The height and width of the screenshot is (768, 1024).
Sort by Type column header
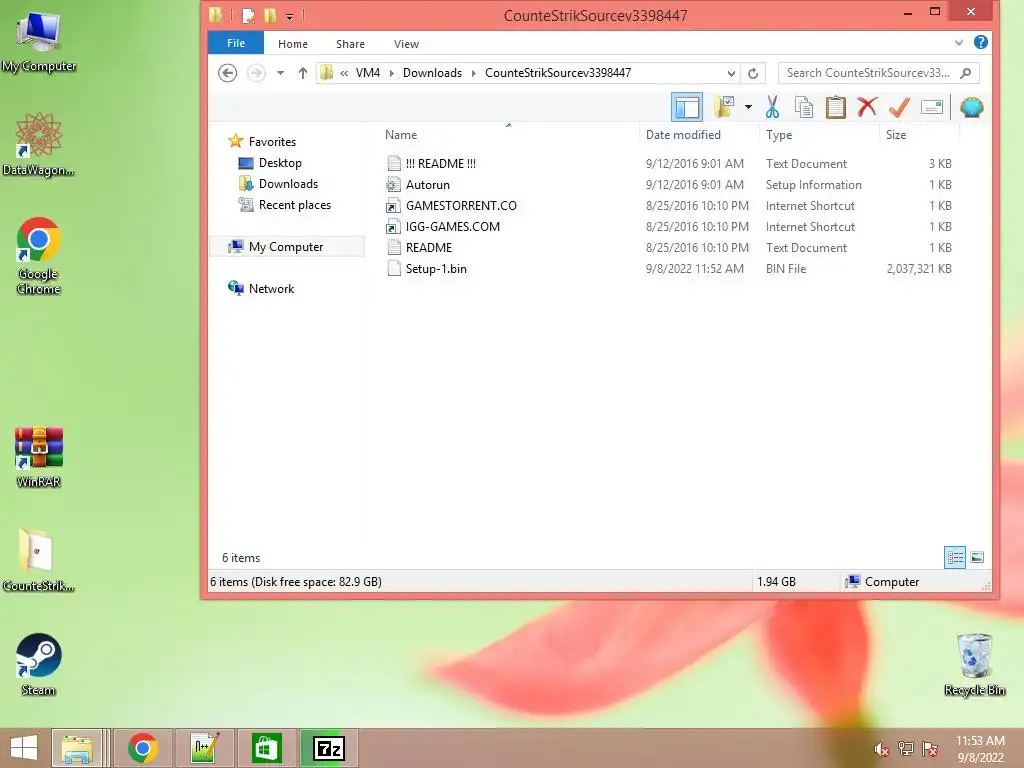click(x=778, y=135)
